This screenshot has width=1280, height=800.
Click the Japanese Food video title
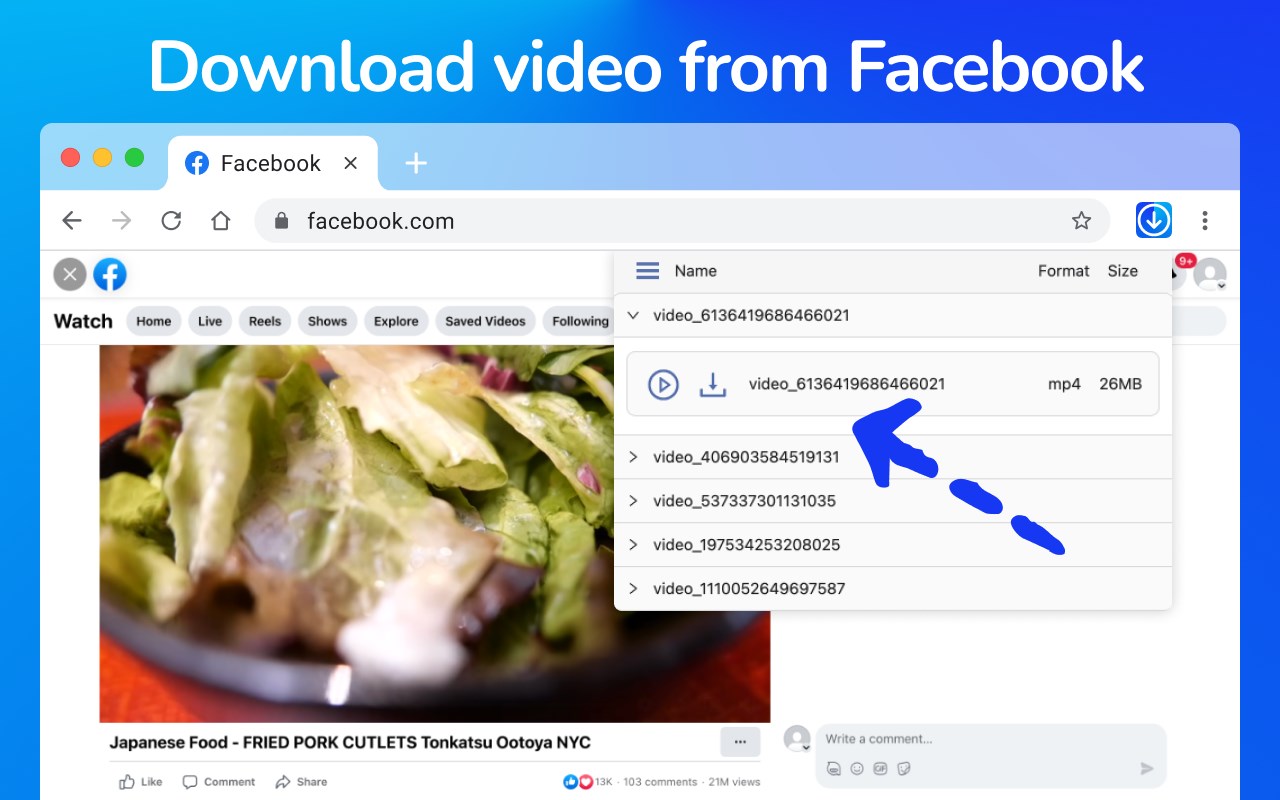tap(350, 742)
